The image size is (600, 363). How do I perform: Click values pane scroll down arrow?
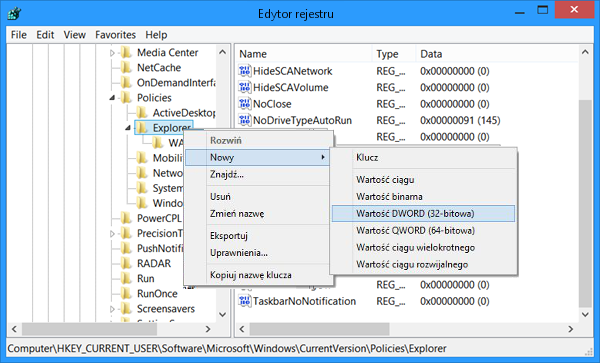[585, 314]
